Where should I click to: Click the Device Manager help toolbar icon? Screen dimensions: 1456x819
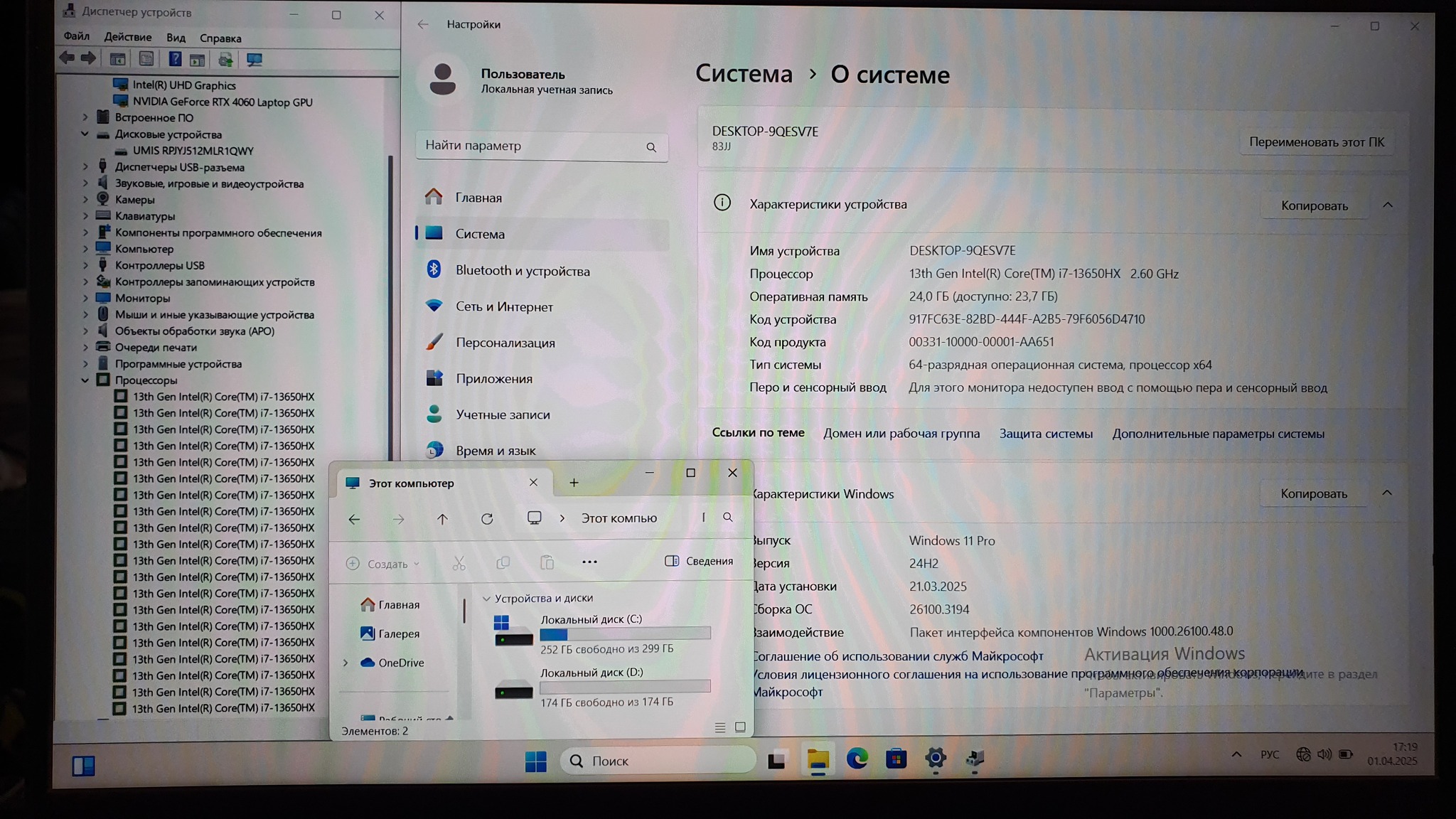click(175, 60)
